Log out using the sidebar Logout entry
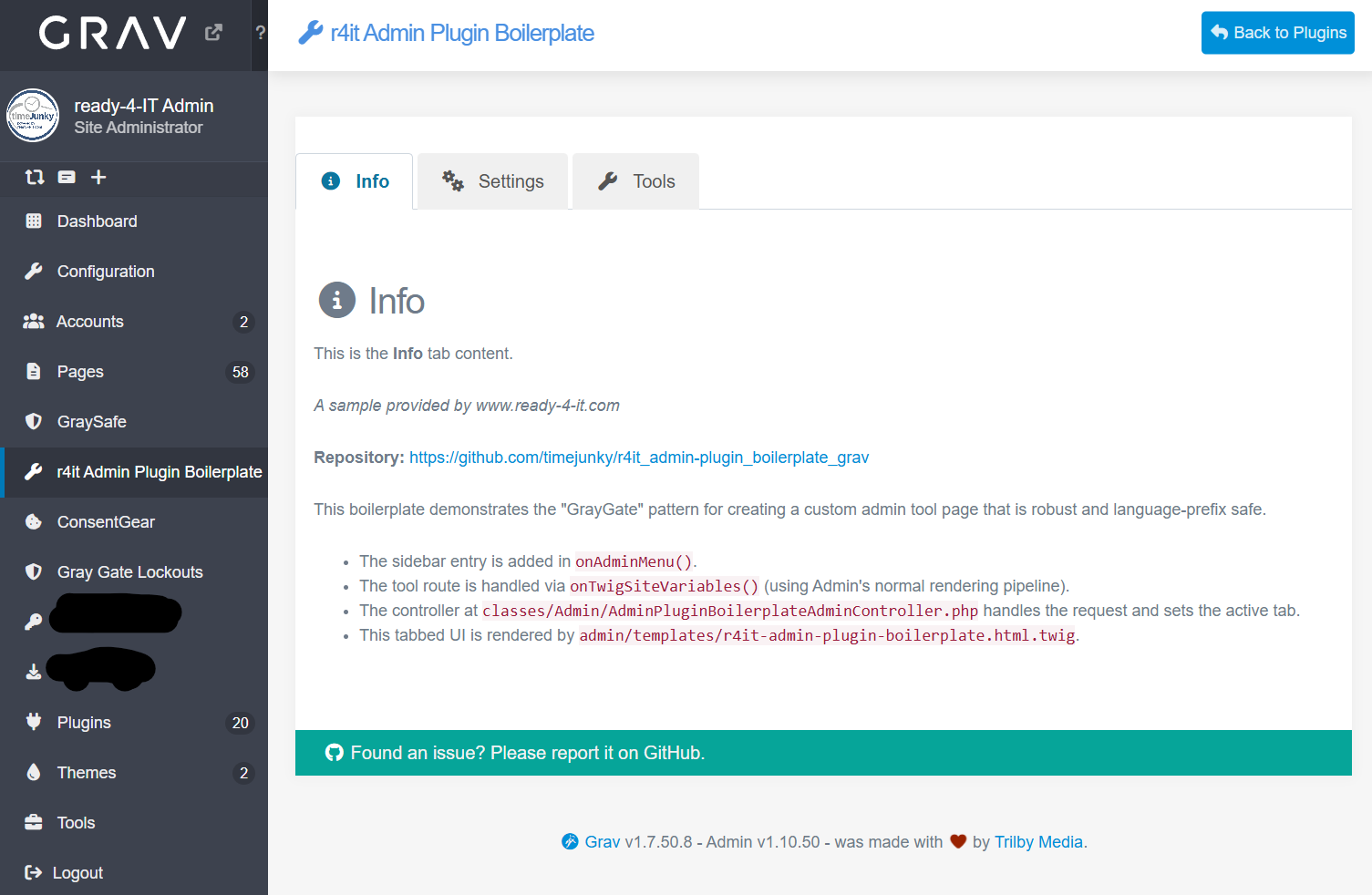 point(79,872)
